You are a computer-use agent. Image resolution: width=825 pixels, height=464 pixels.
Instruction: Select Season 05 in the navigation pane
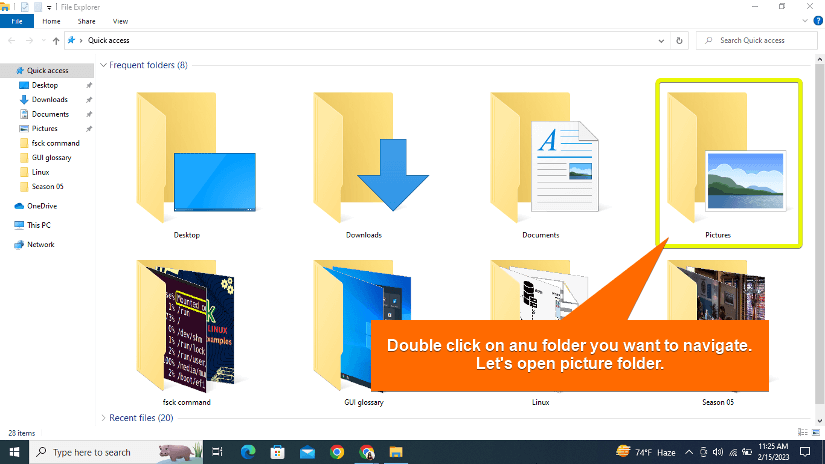coord(47,186)
